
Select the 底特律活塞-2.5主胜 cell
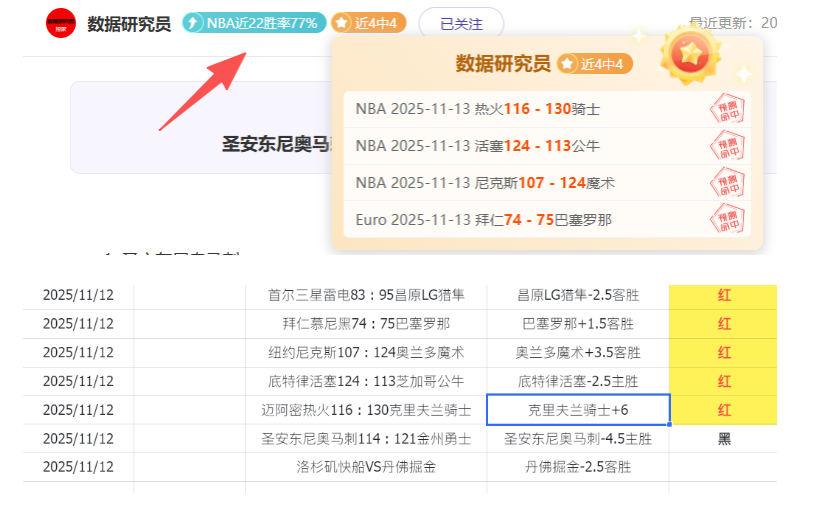point(578,381)
